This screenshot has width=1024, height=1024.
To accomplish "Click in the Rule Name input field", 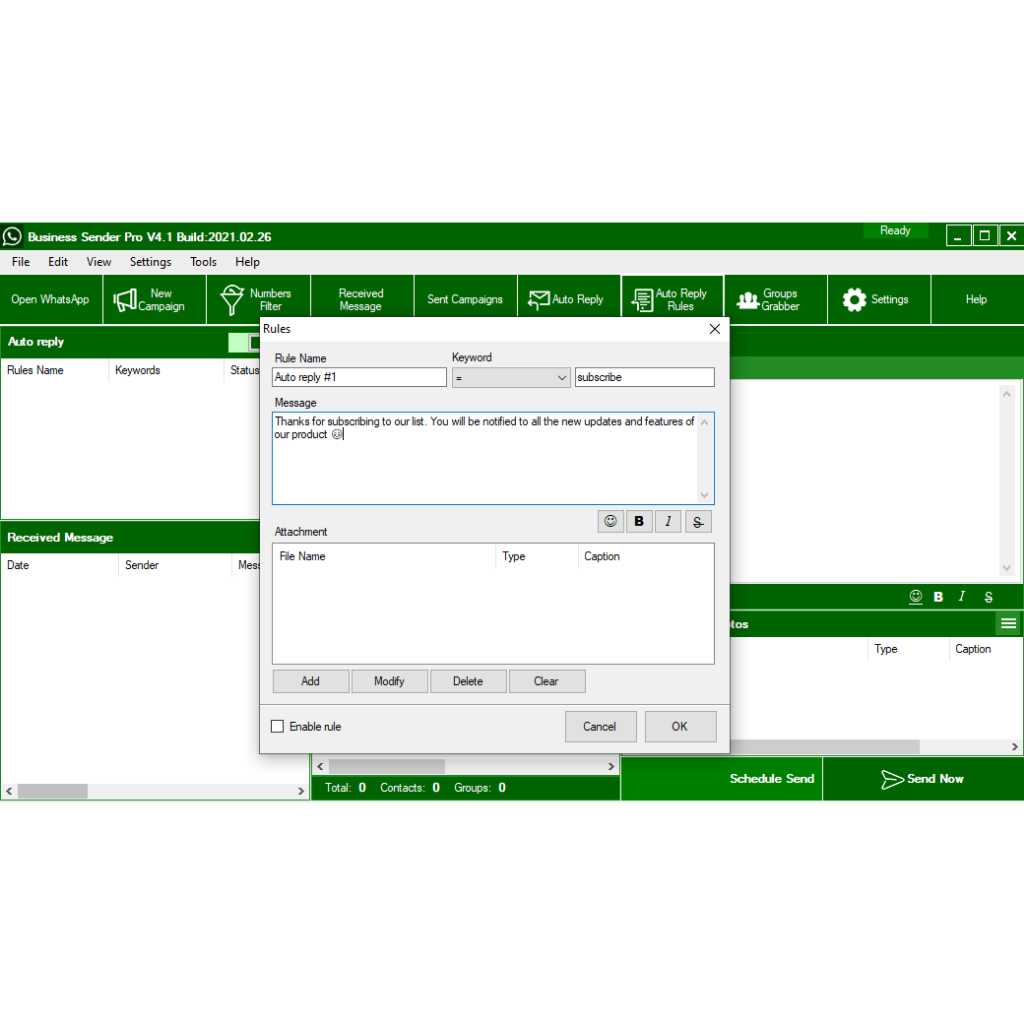I will click(x=359, y=378).
